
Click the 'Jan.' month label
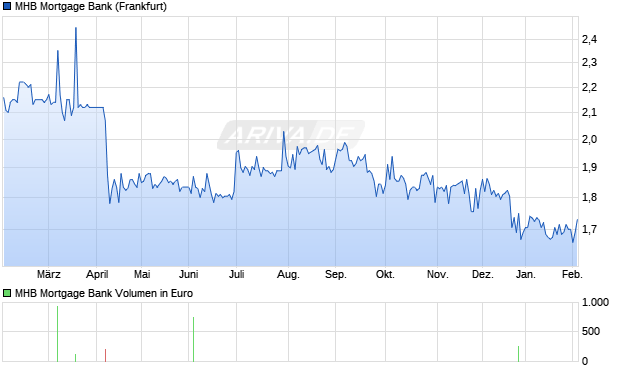tap(525, 274)
